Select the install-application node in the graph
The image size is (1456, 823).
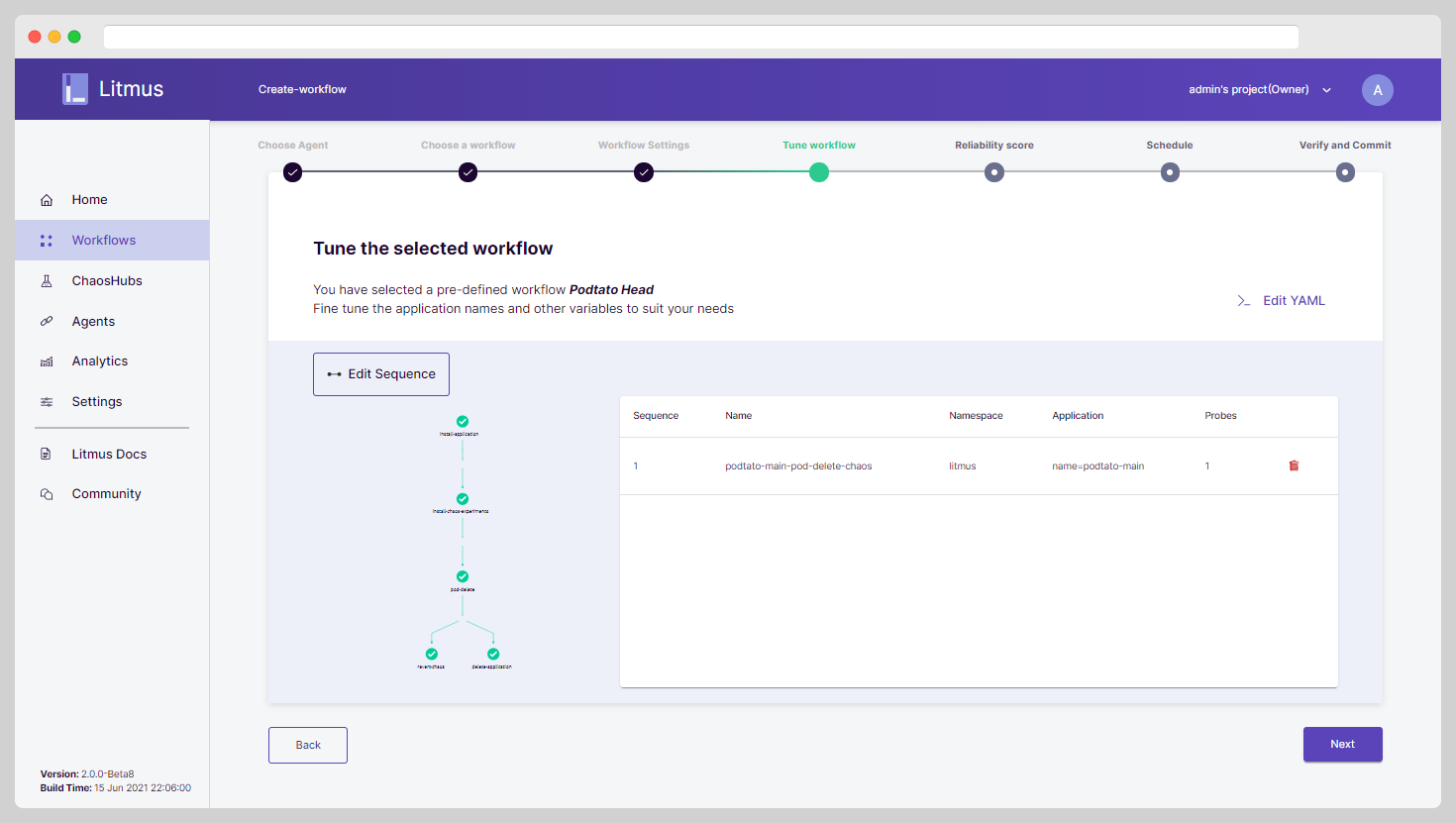coord(463,422)
